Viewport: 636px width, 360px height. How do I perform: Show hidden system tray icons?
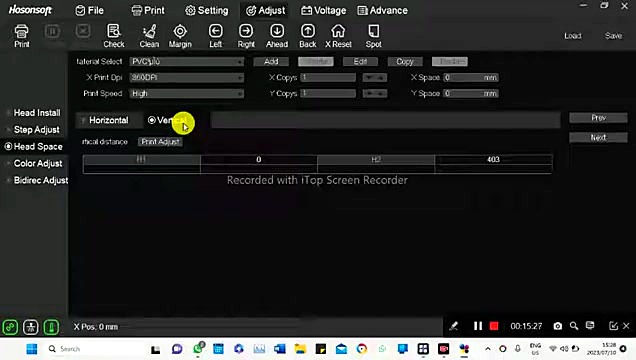[488, 349]
